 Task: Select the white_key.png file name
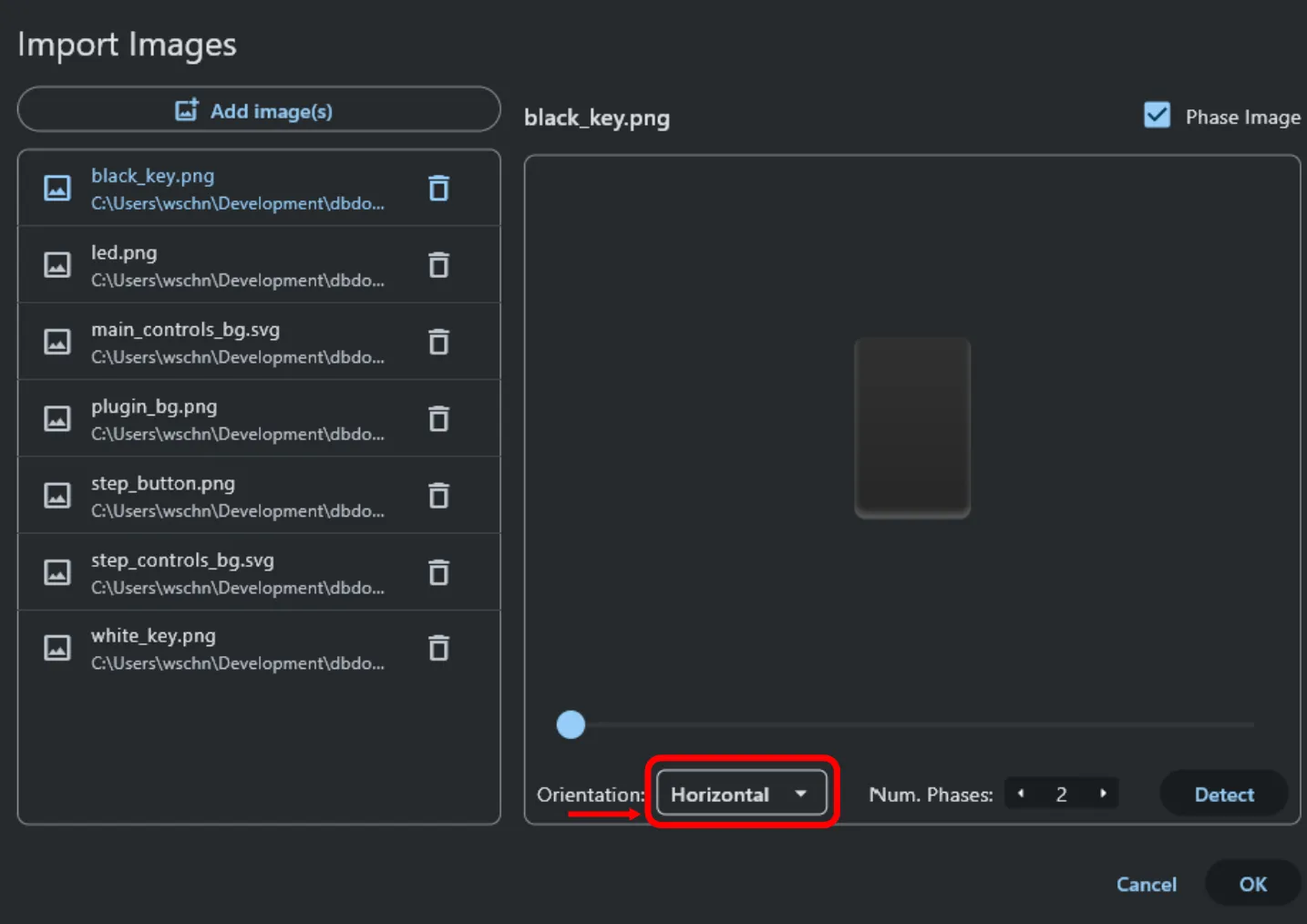pyautogui.click(x=153, y=636)
